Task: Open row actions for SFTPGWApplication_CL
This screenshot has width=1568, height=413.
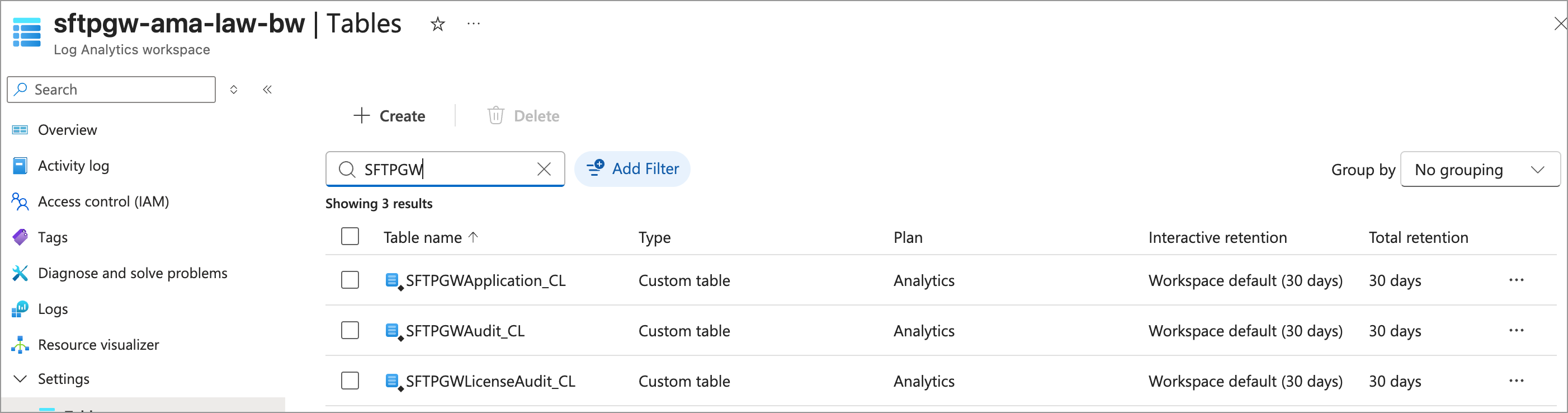Action: click(1516, 280)
